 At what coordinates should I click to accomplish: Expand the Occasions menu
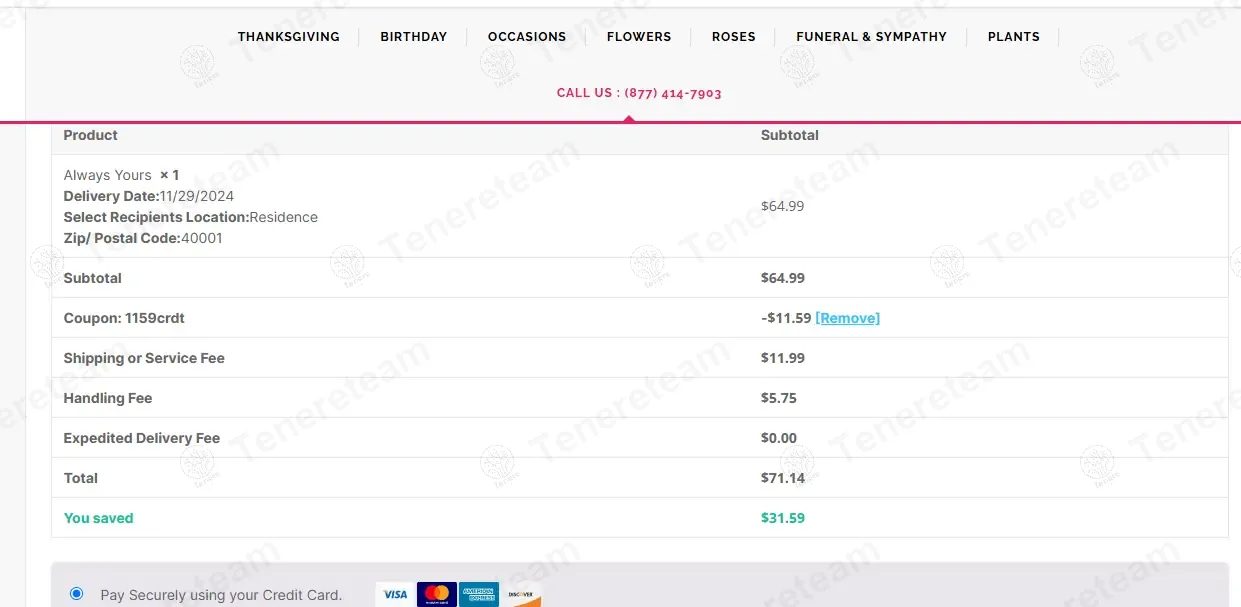pyautogui.click(x=527, y=37)
